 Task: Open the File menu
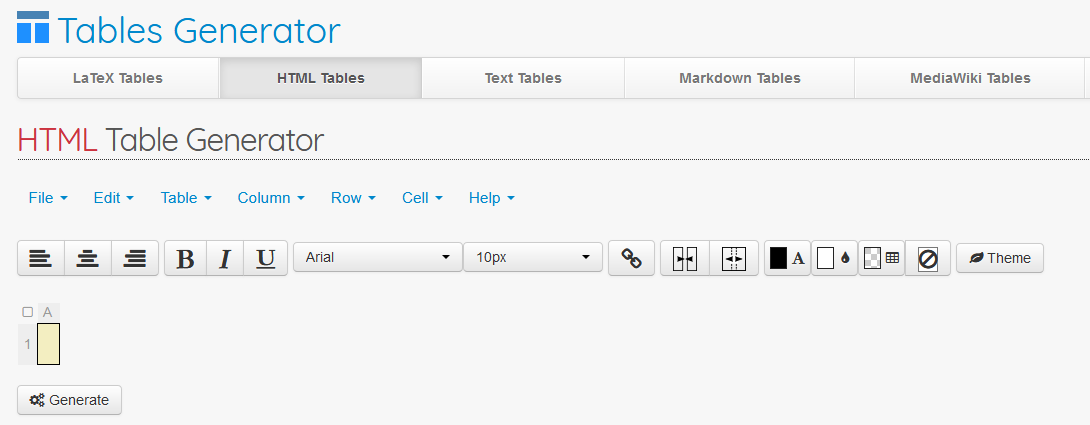click(x=48, y=198)
